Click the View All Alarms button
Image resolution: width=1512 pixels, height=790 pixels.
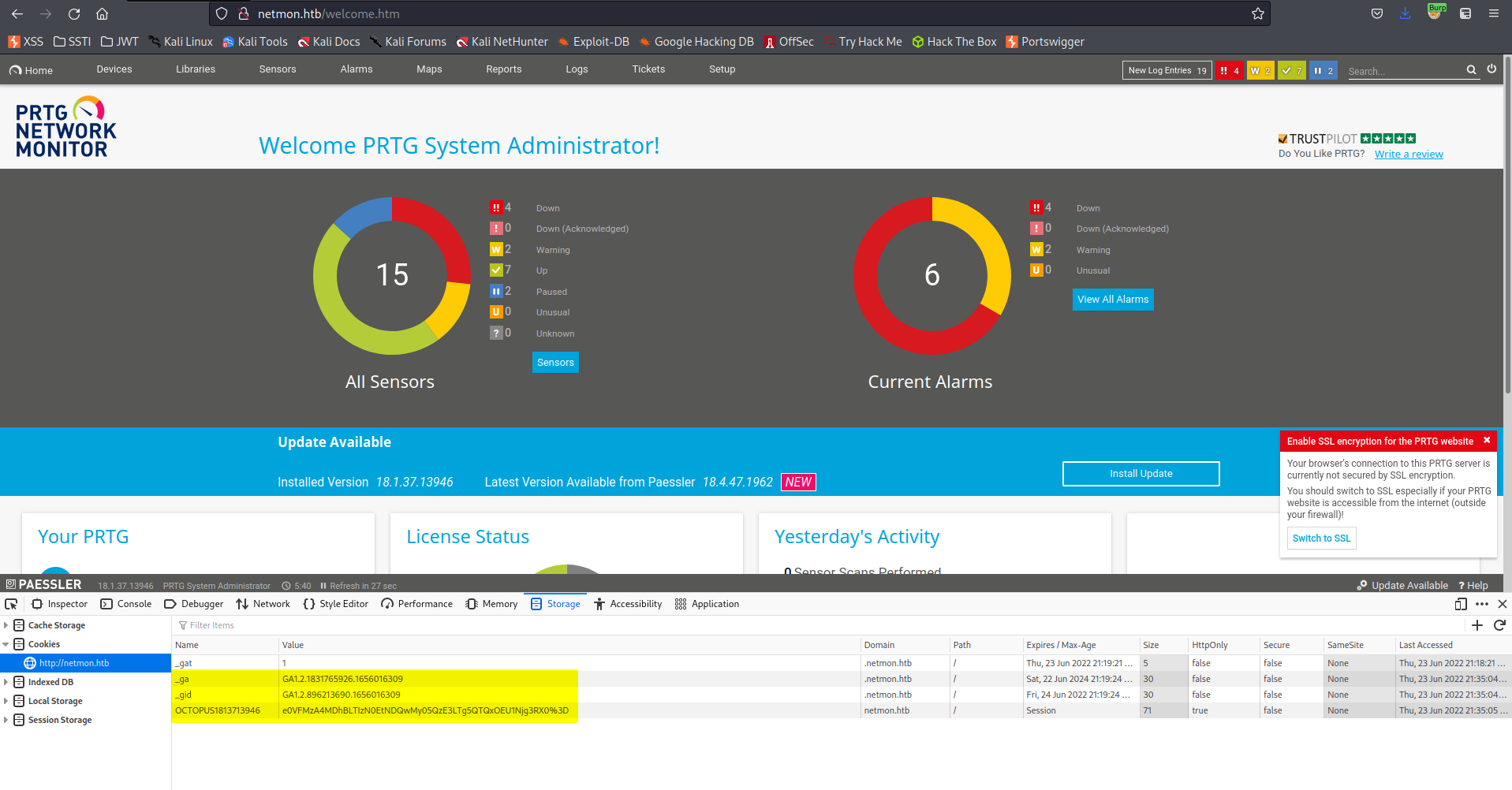tap(1113, 300)
